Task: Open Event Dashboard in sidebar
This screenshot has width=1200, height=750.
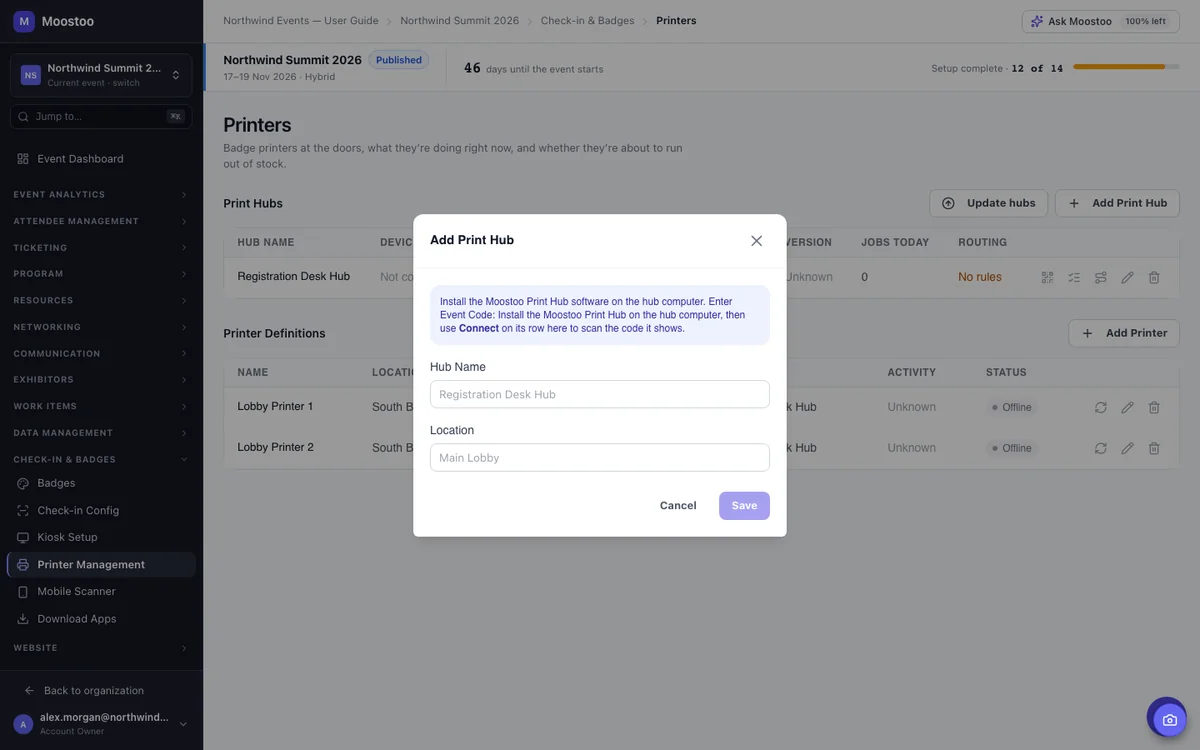Action: [x=101, y=159]
